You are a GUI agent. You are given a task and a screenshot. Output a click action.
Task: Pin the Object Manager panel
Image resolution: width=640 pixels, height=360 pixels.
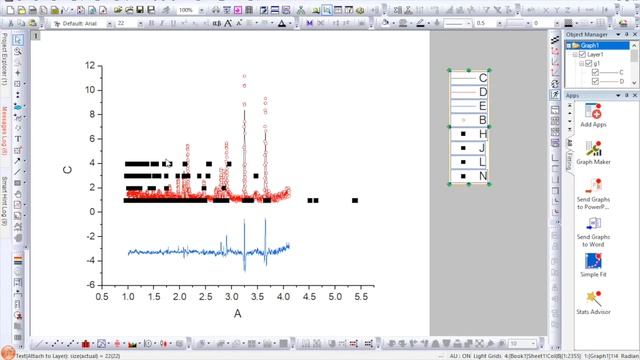pos(627,35)
